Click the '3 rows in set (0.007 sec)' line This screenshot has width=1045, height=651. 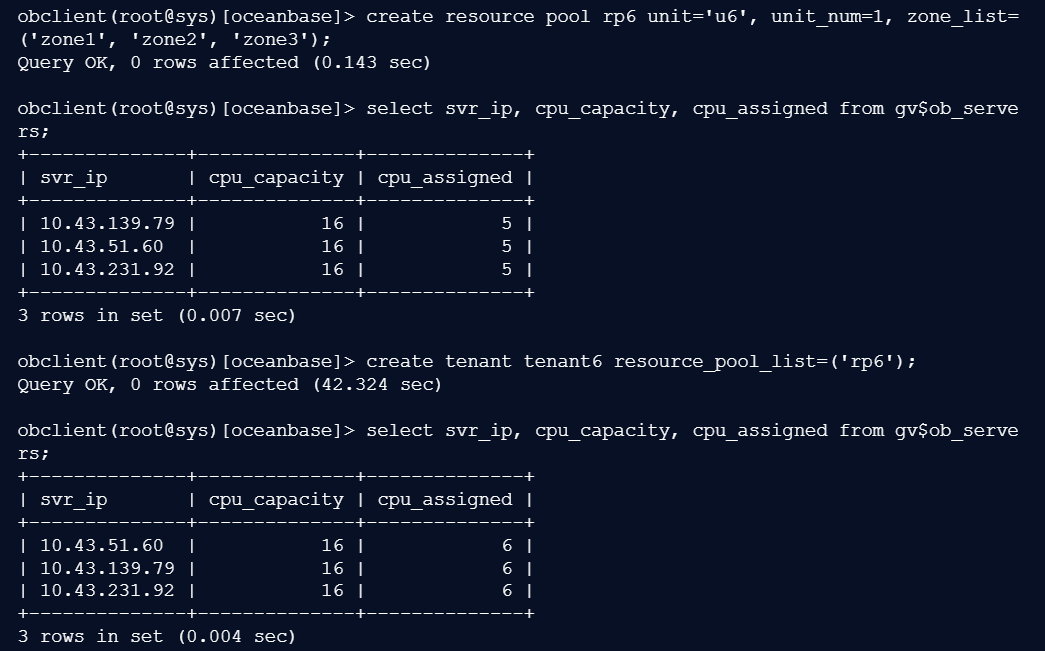[156, 315]
